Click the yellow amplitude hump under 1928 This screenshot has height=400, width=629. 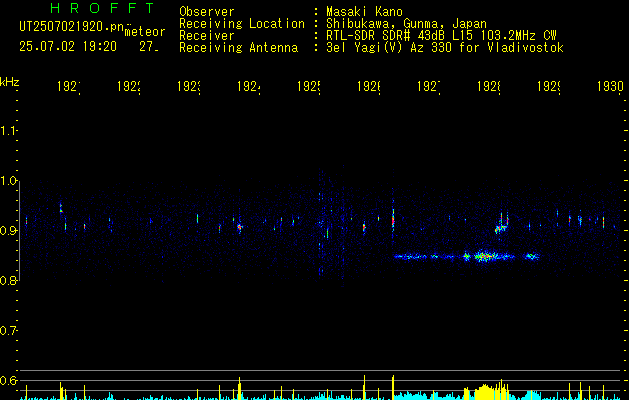pyautogui.click(x=486, y=392)
